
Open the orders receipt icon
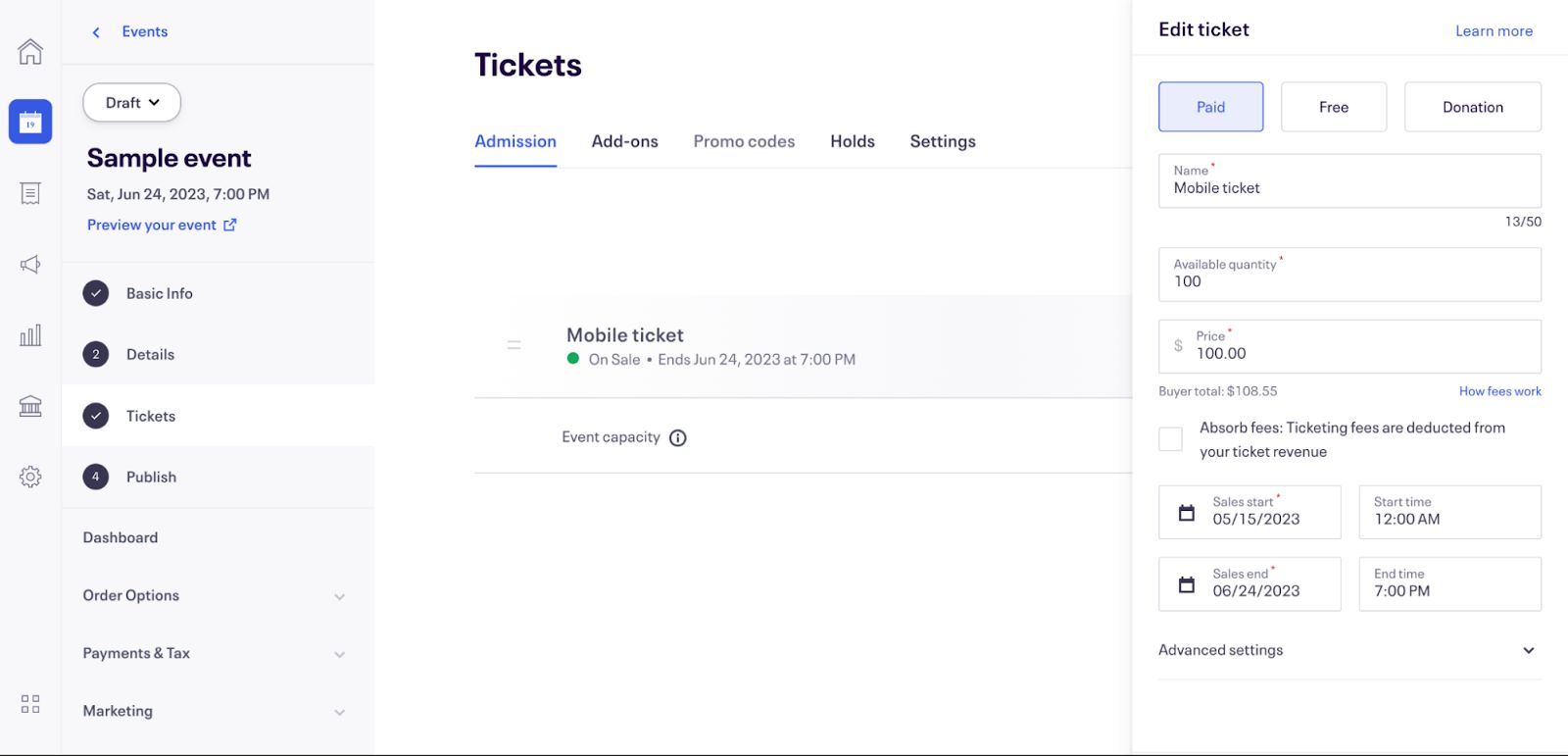coord(30,193)
